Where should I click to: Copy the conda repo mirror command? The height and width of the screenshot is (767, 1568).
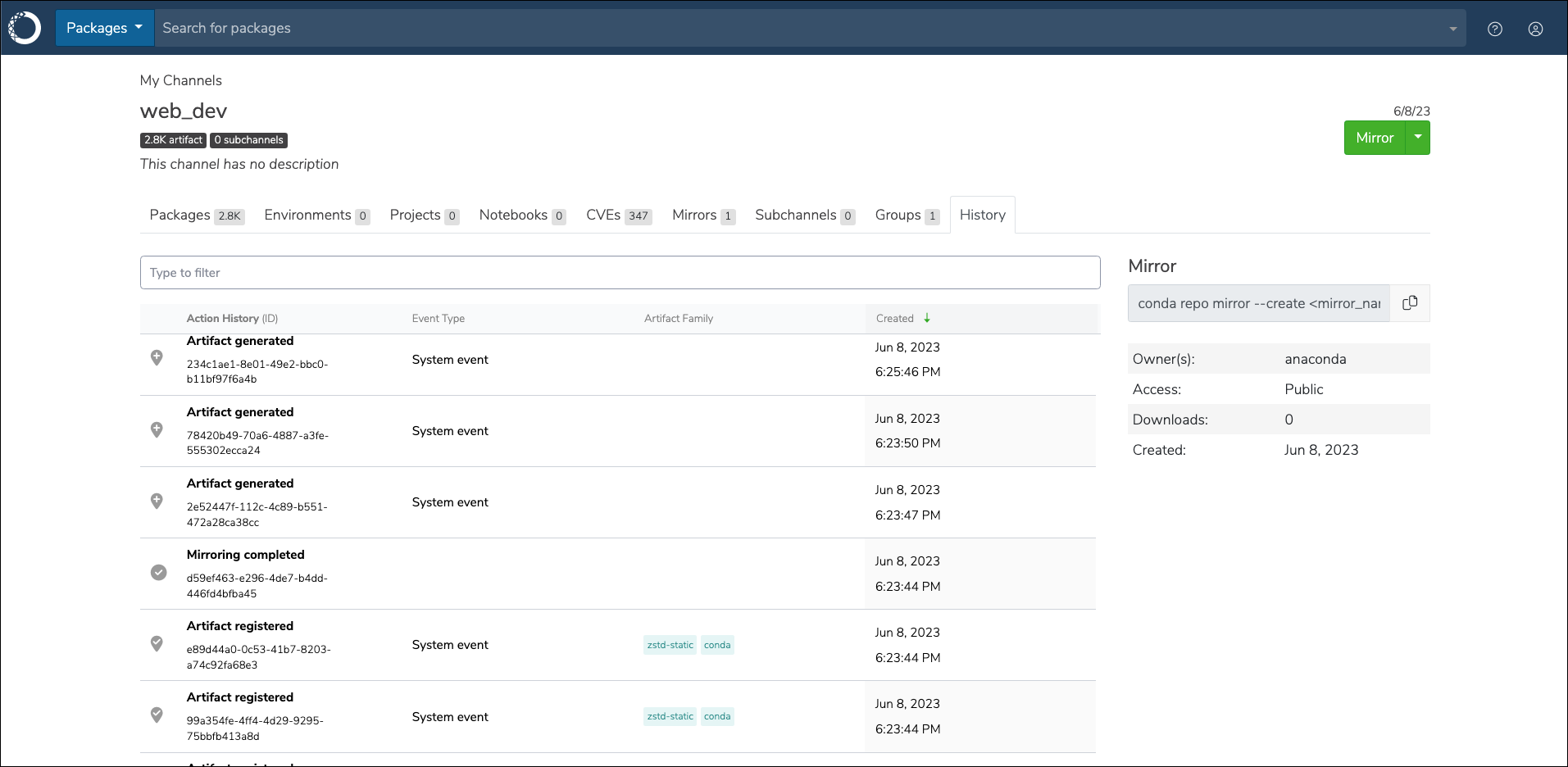1410,302
